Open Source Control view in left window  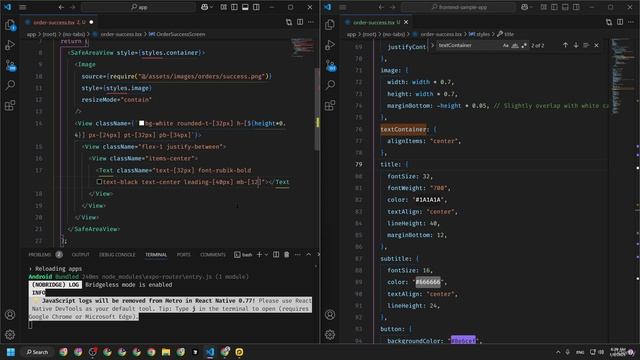pyautogui.click(x=10, y=65)
